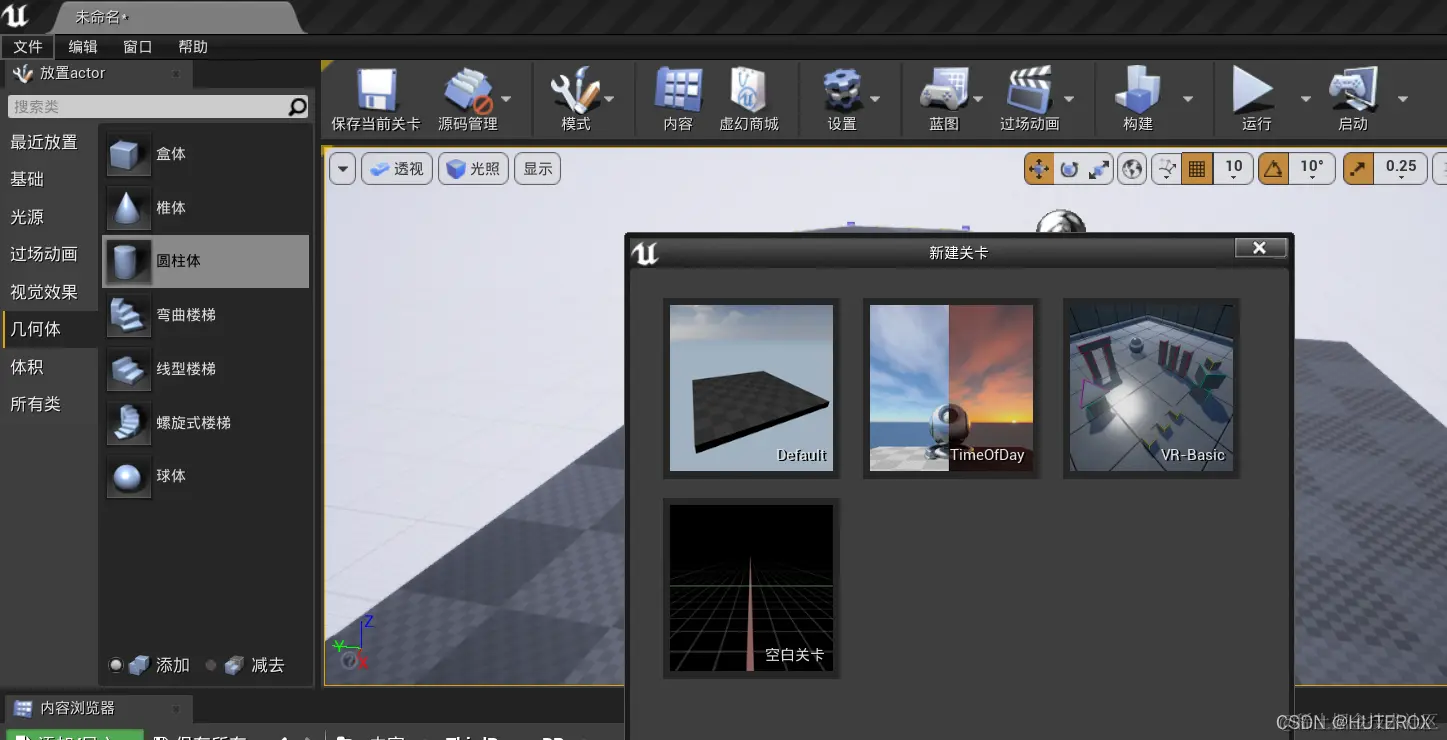Activate the scale gizmo tool in viewport
Image resolution: width=1447 pixels, height=740 pixels.
[1099, 169]
